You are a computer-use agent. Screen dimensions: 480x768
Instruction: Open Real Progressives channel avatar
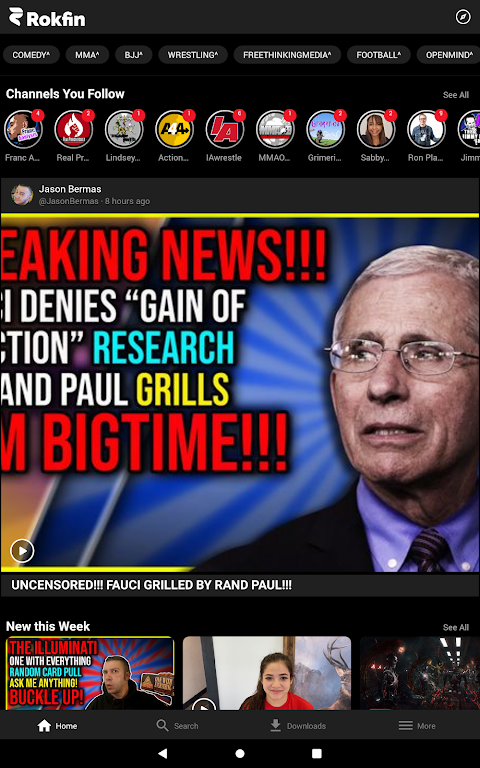click(73, 129)
